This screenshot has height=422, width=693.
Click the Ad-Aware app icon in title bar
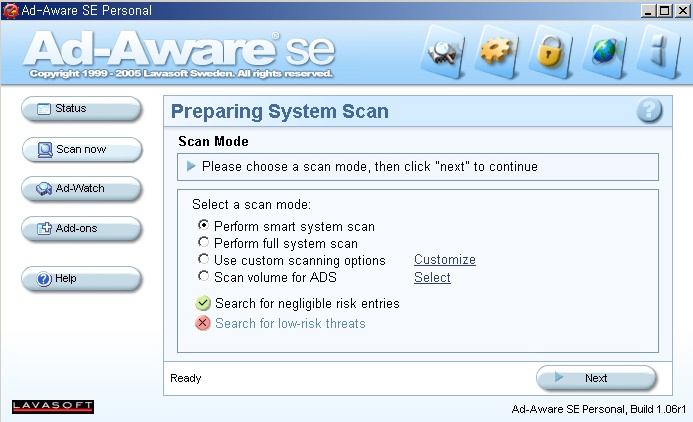coord(10,11)
